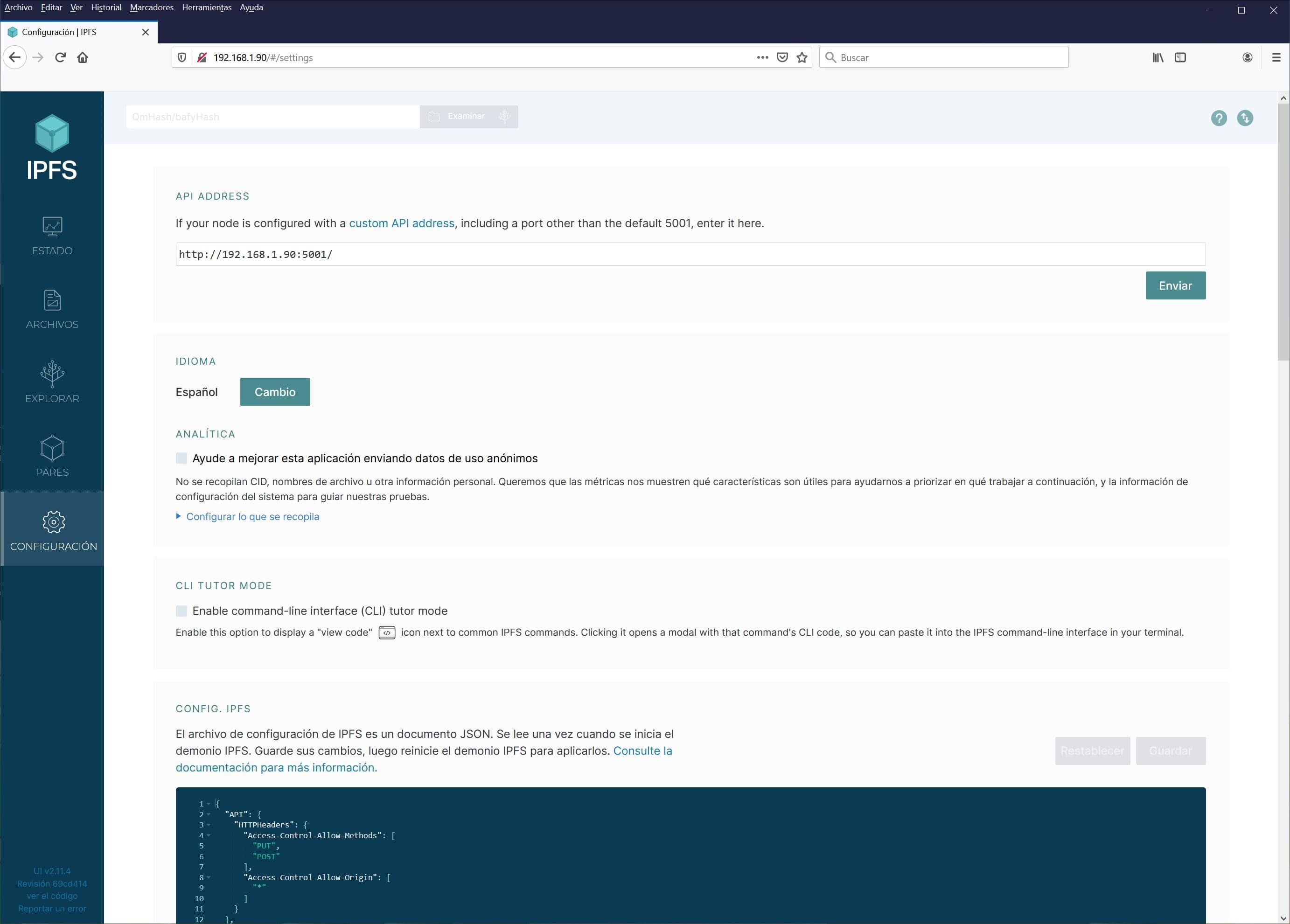The height and width of the screenshot is (924, 1290).
Task: Click the Cambio language button
Action: tap(275, 392)
